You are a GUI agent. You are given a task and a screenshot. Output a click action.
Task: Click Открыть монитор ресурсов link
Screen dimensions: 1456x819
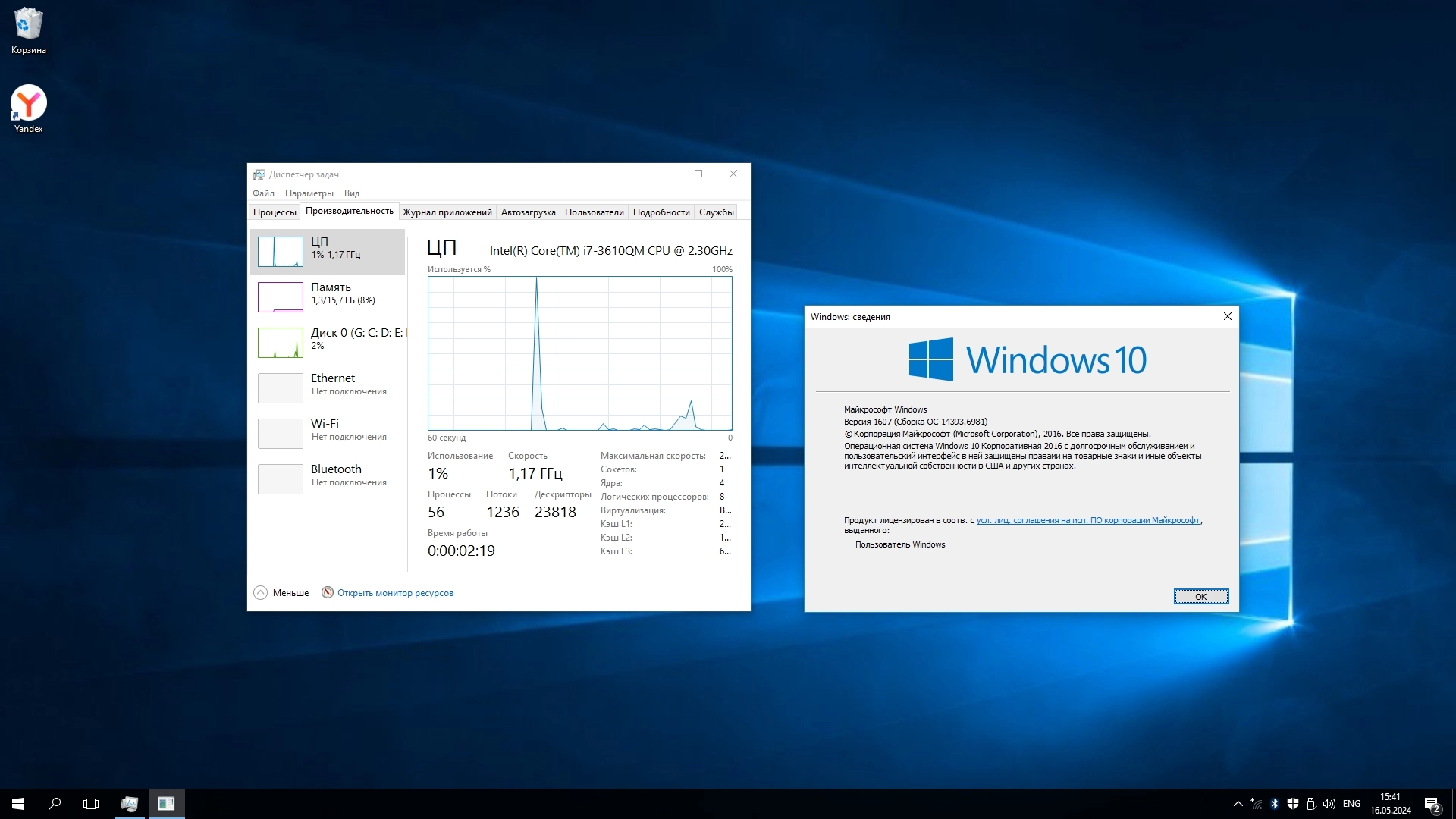(x=394, y=593)
